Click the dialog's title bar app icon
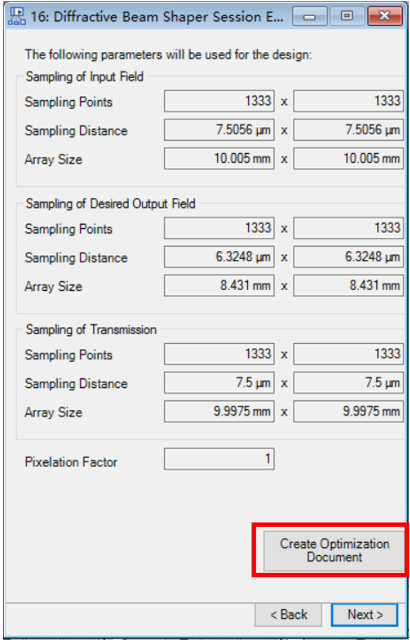 (x=17, y=17)
